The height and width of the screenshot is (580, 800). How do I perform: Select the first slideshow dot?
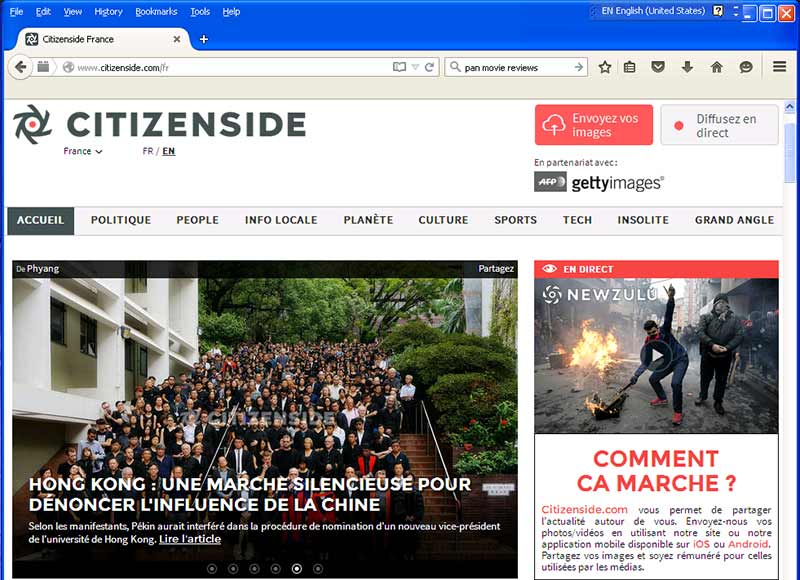(212, 568)
